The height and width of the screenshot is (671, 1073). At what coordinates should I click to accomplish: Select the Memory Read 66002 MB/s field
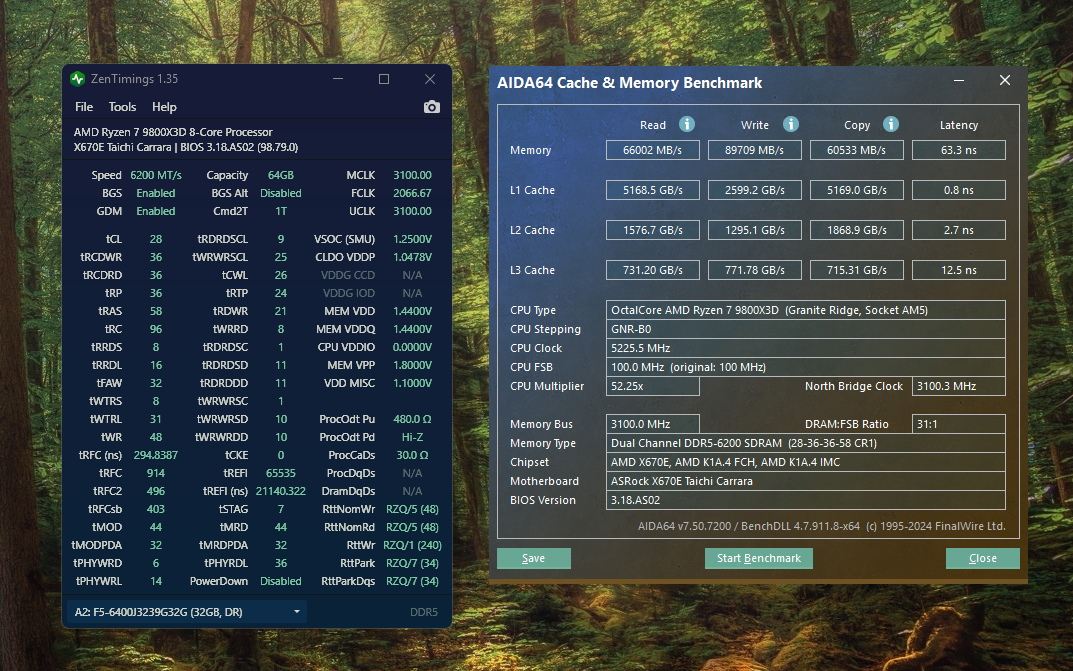pyautogui.click(x=653, y=150)
